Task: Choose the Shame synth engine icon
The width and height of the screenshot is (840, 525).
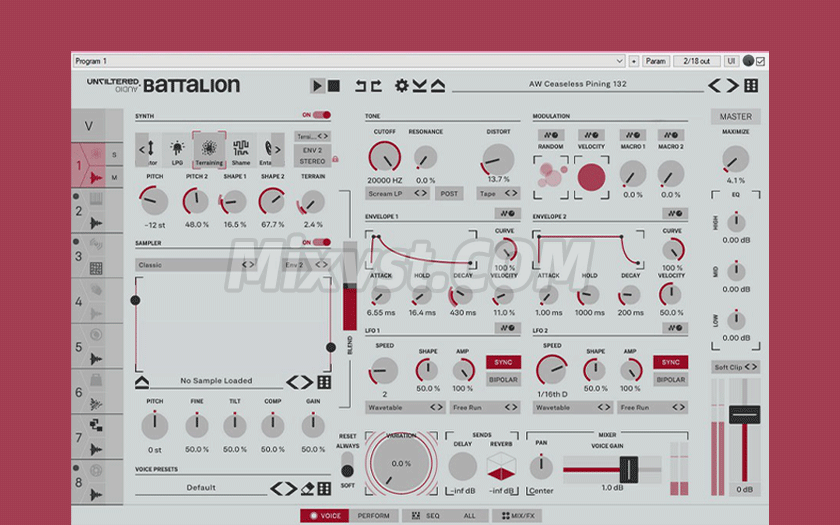Action: point(241,150)
